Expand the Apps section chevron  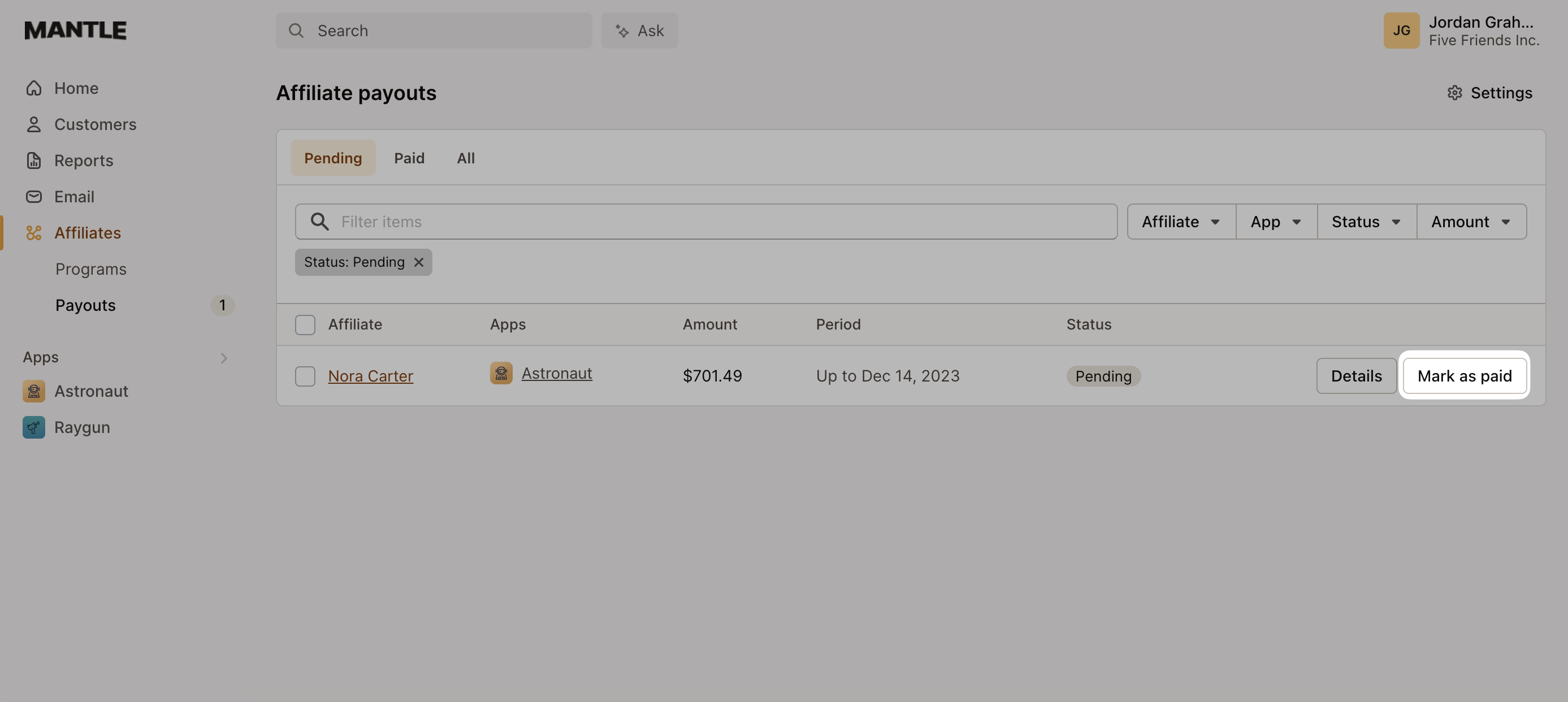tap(223, 357)
